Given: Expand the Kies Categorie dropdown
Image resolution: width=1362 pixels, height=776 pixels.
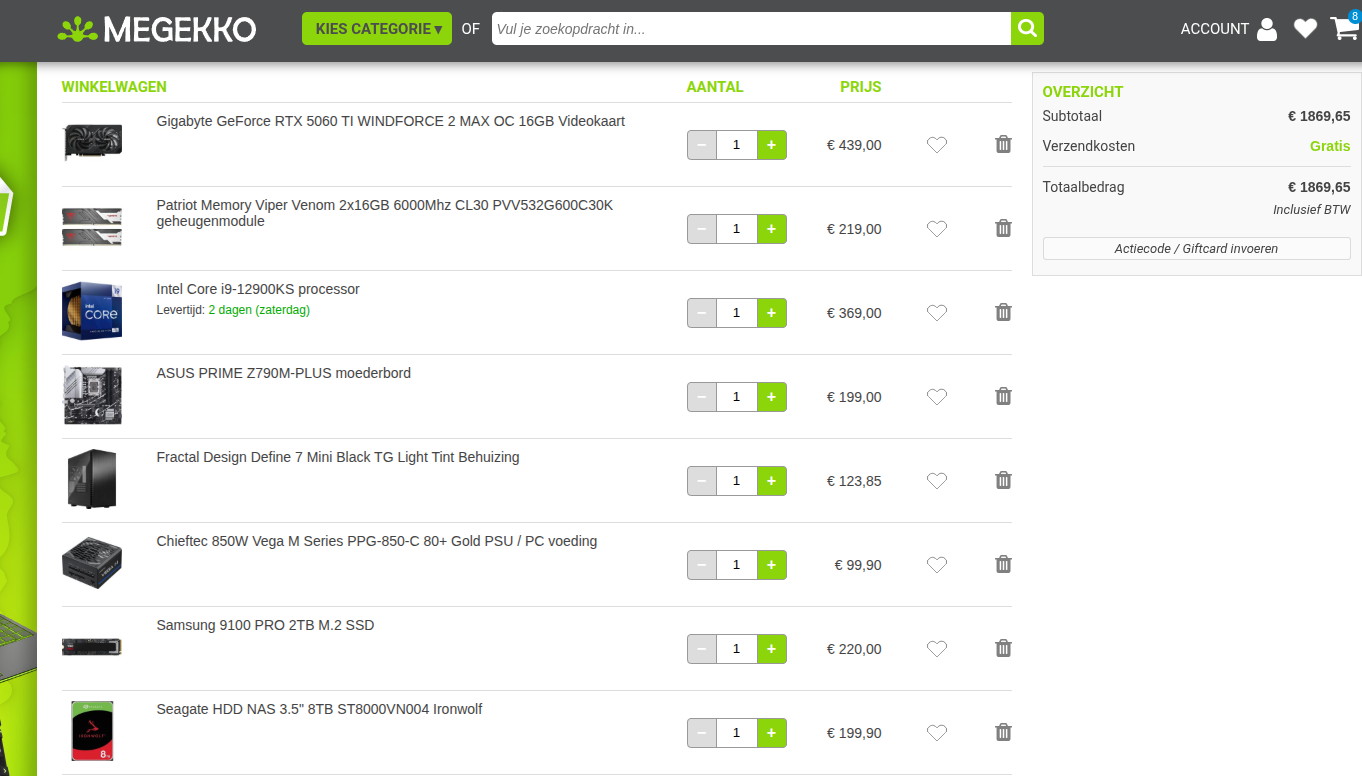Looking at the screenshot, I should coord(377,29).
